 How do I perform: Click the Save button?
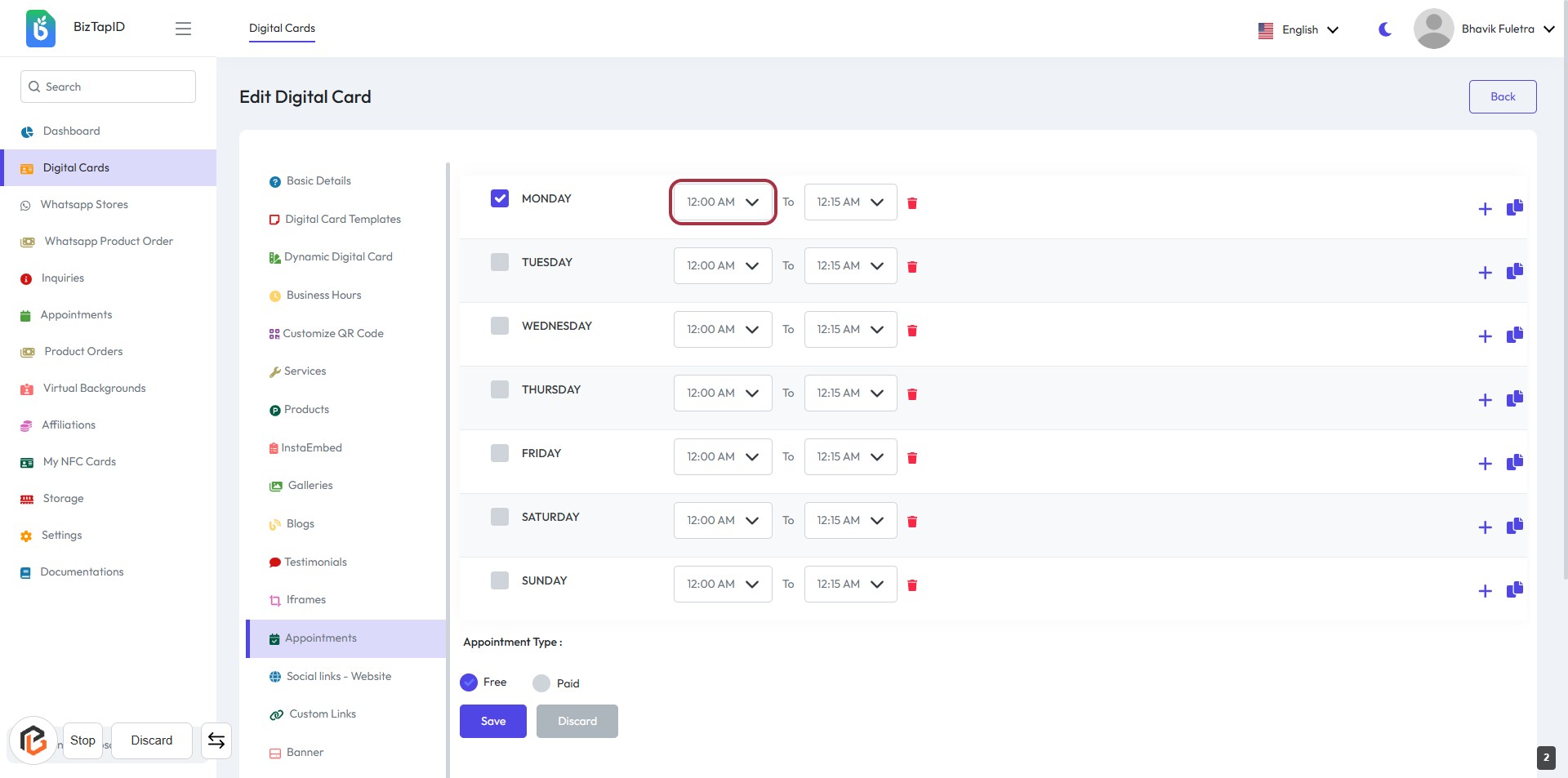point(492,721)
